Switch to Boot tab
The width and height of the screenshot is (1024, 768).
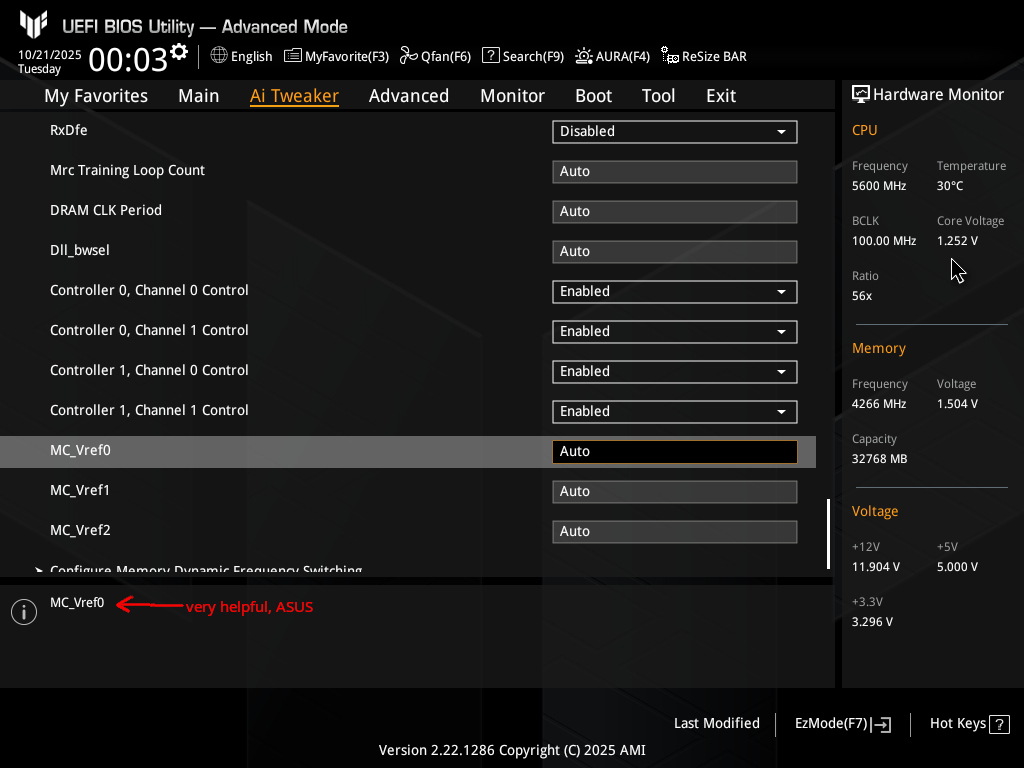click(593, 96)
